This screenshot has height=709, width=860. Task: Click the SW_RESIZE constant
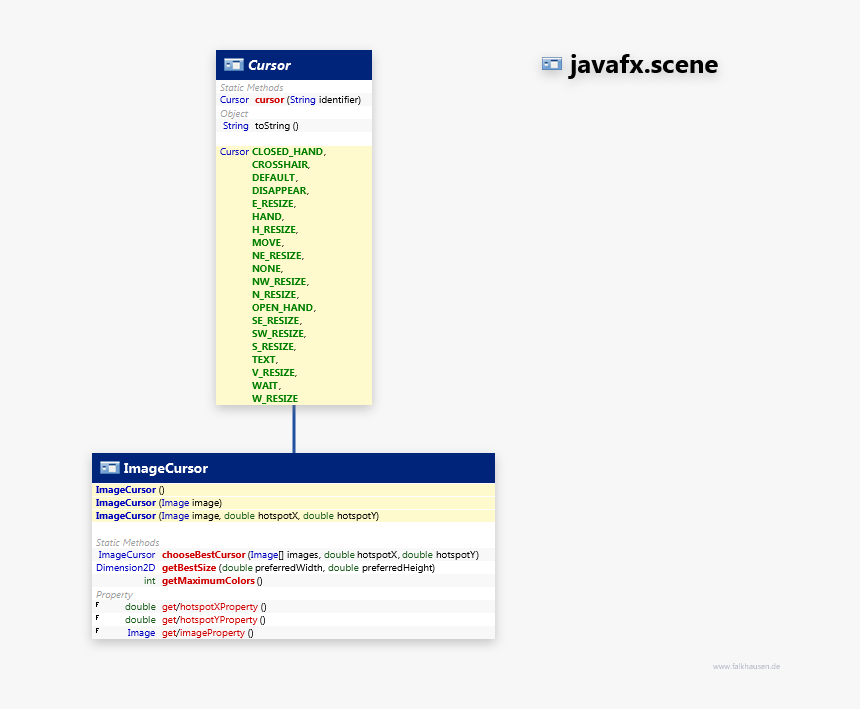(x=279, y=333)
